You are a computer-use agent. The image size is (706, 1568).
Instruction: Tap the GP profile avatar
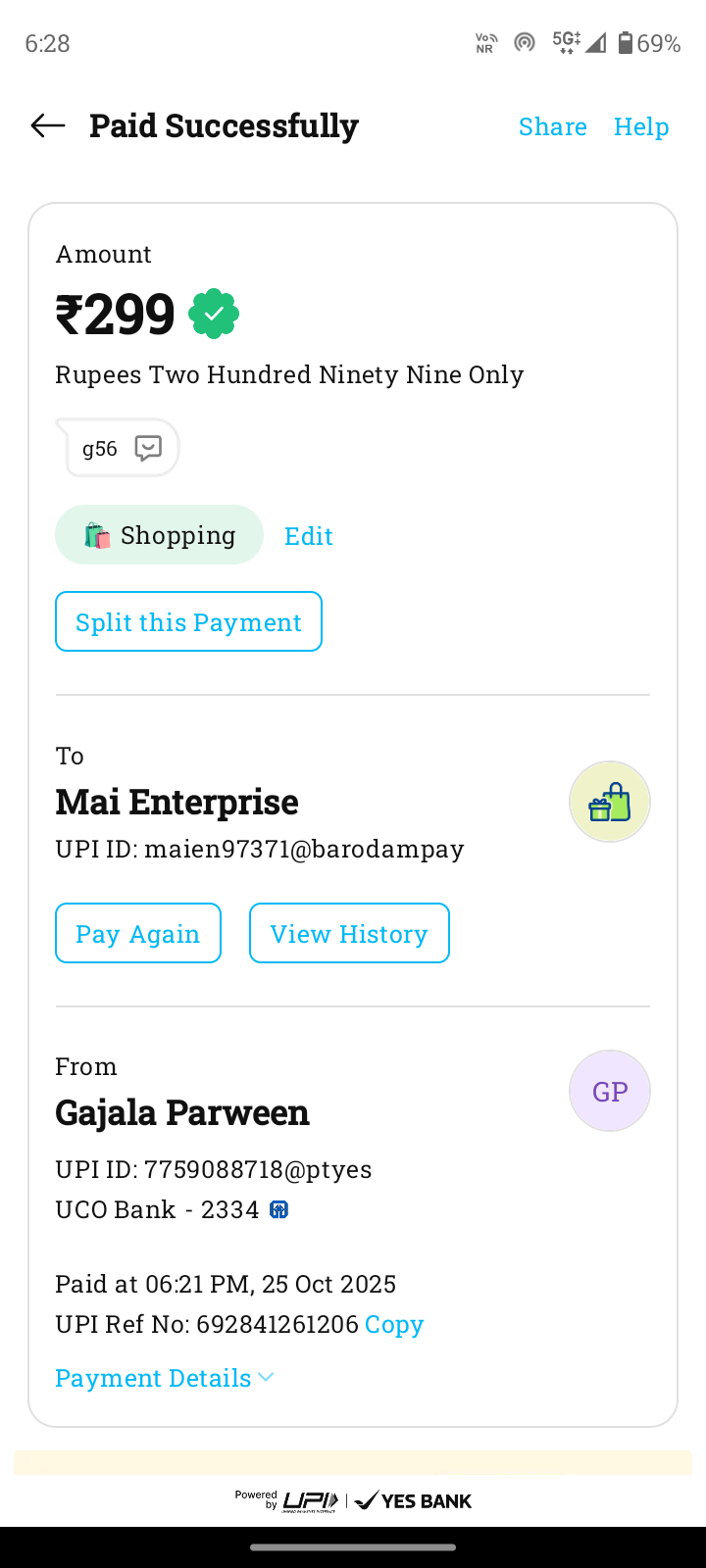609,1091
